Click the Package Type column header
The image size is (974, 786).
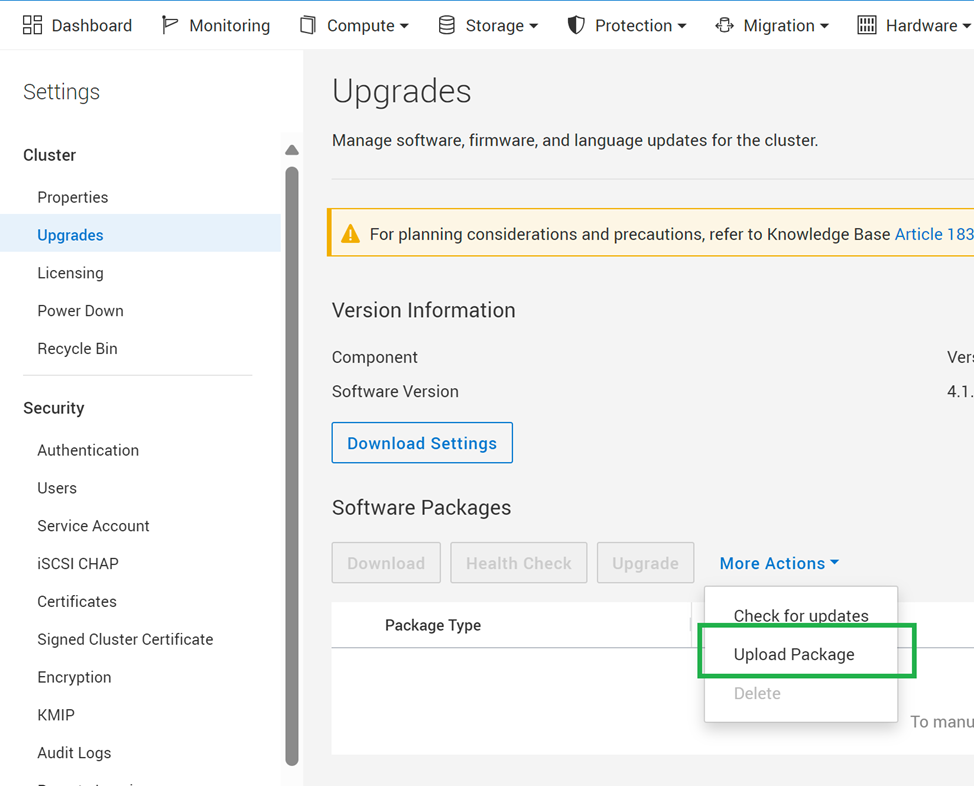point(432,625)
